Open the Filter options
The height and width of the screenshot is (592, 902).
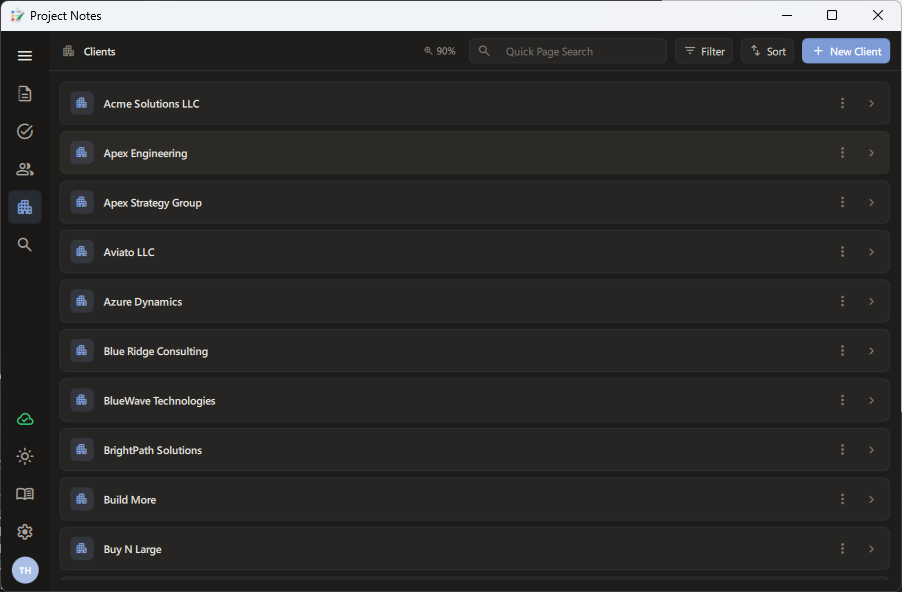704,51
